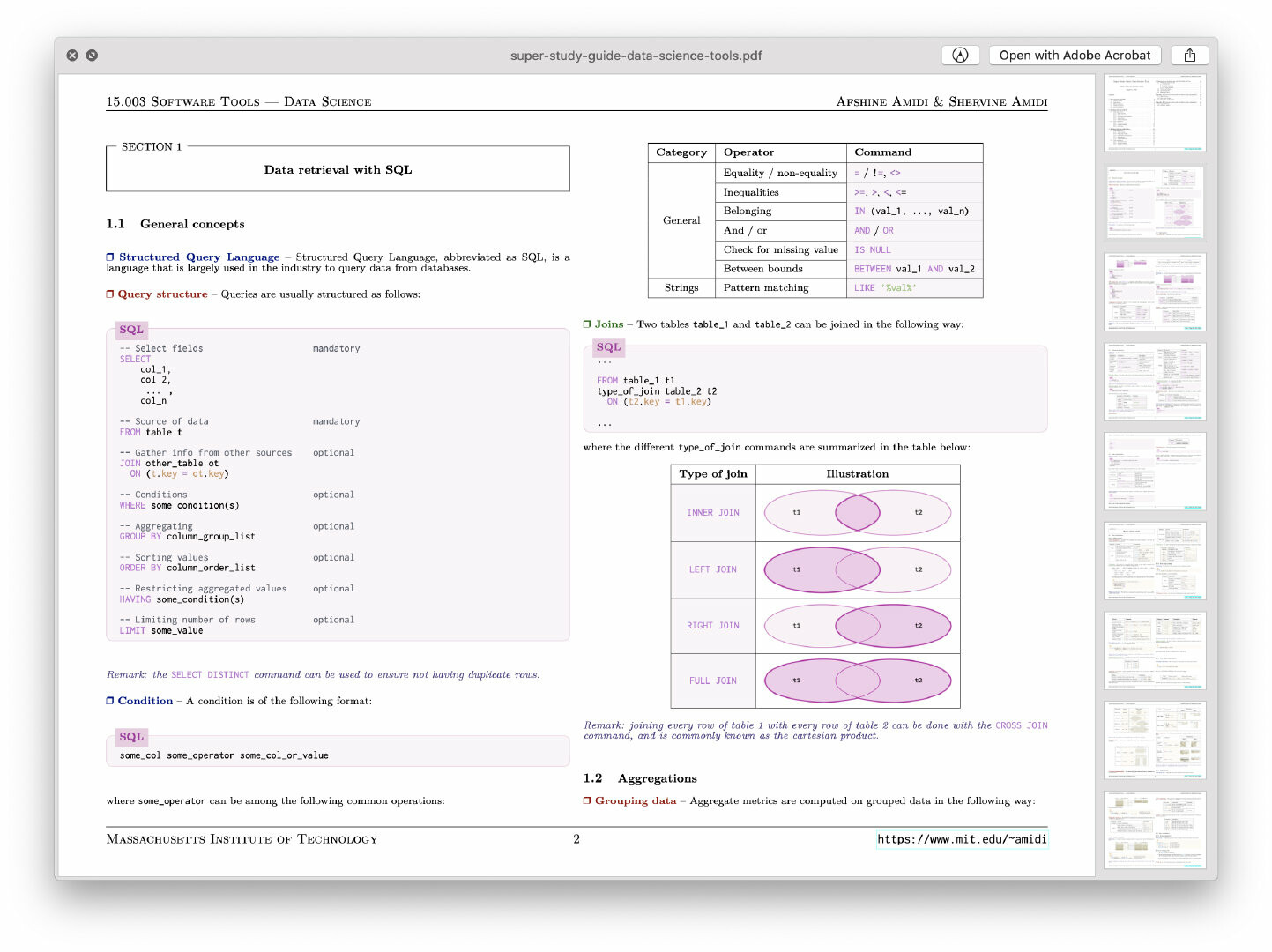This screenshot has height=952, width=1272.
Task: Show the page 8 thumbnail
Action: pyautogui.click(x=1155, y=740)
